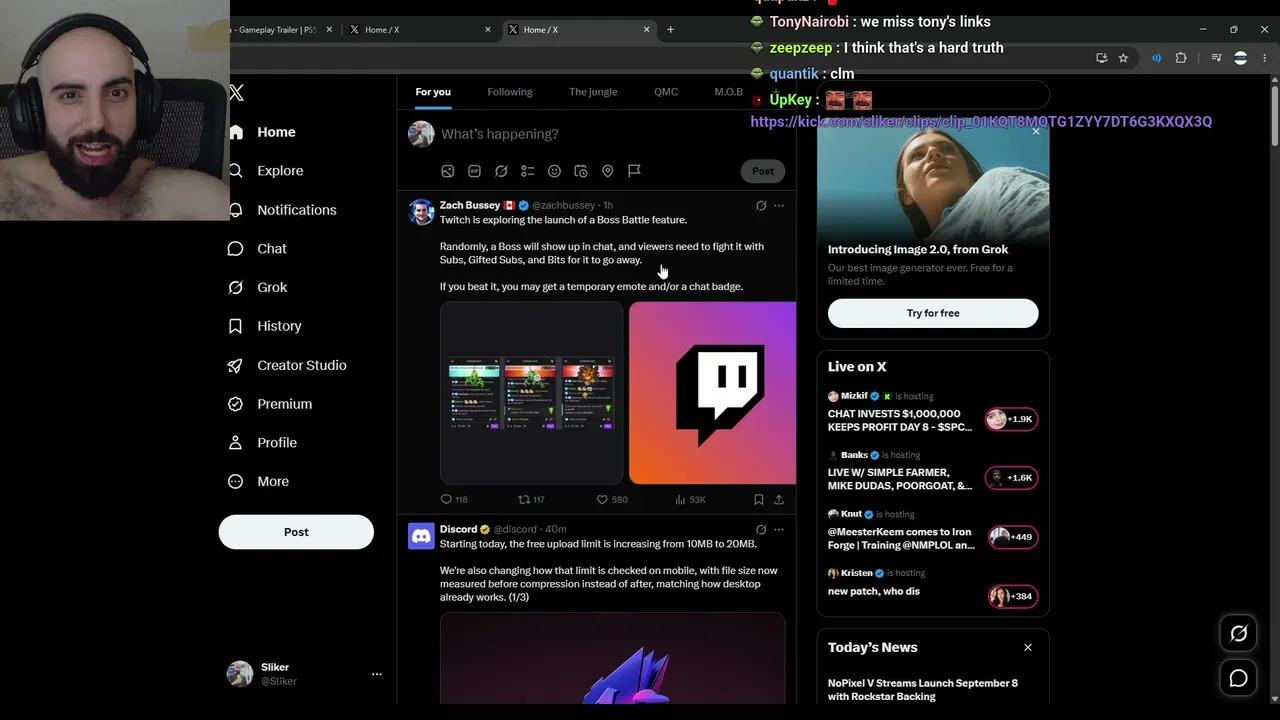Image resolution: width=1280 pixels, height=720 pixels.
Task: Select the M.O.B timeline tab
Action: (728, 92)
